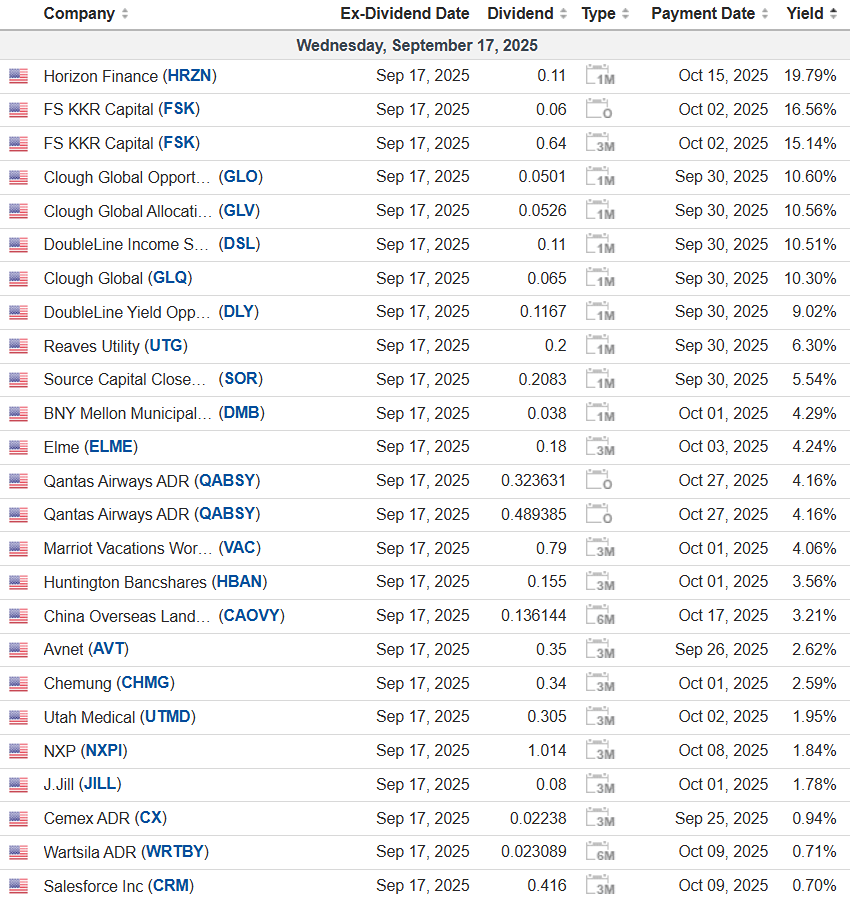Open the HRZN ticker link

pos(190,76)
